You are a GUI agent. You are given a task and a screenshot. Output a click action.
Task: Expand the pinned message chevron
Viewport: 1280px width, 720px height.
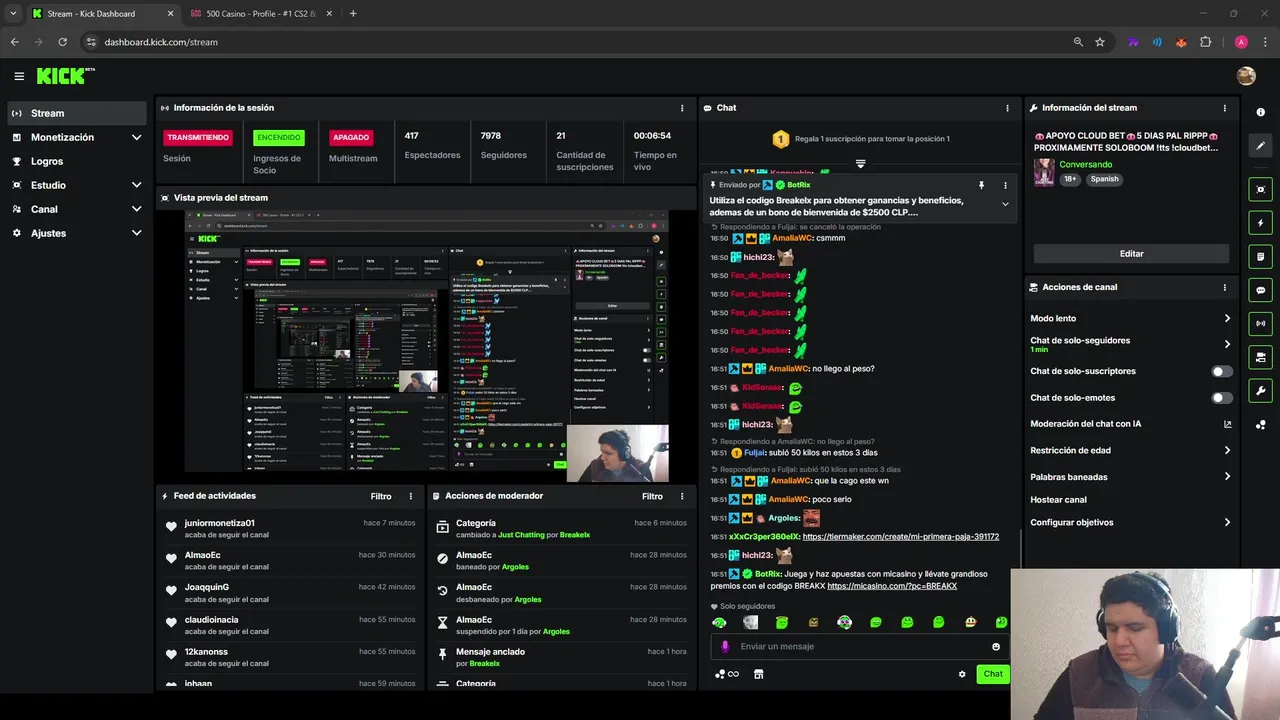tap(1005, 204)
